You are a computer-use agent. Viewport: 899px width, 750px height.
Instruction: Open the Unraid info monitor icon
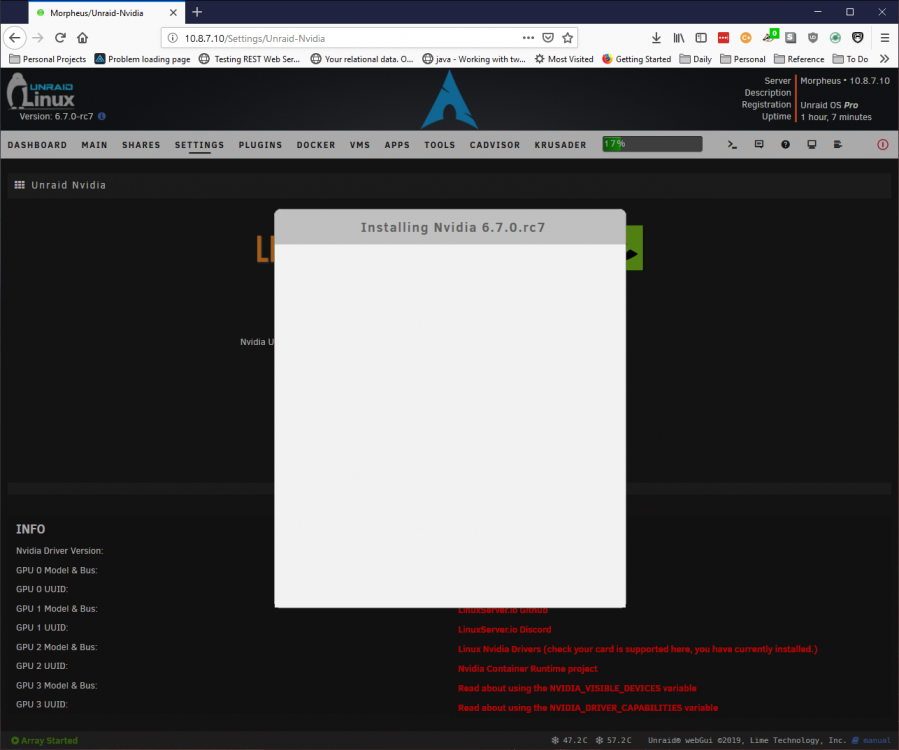point(812,144)
